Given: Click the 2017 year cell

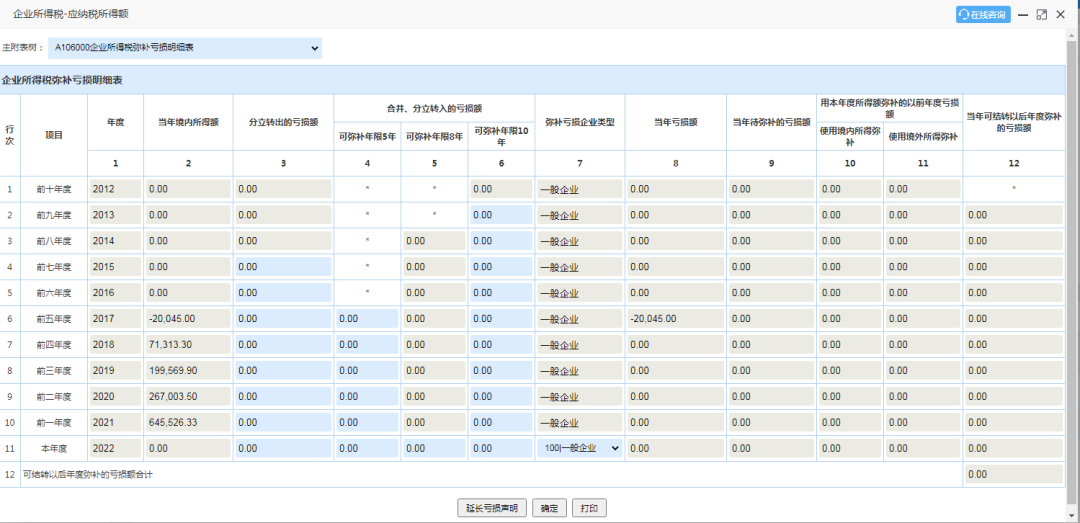Looking at the screenshot, I should tap(115, 319).
